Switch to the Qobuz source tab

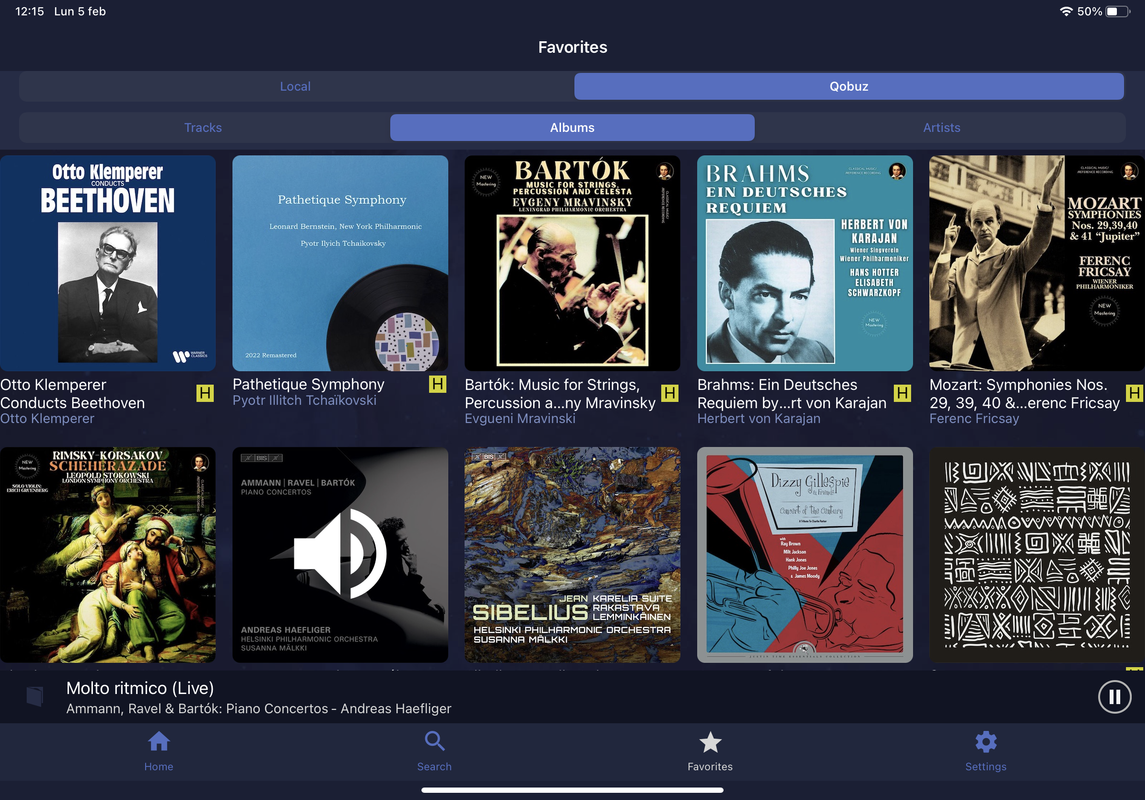[849, 86]
